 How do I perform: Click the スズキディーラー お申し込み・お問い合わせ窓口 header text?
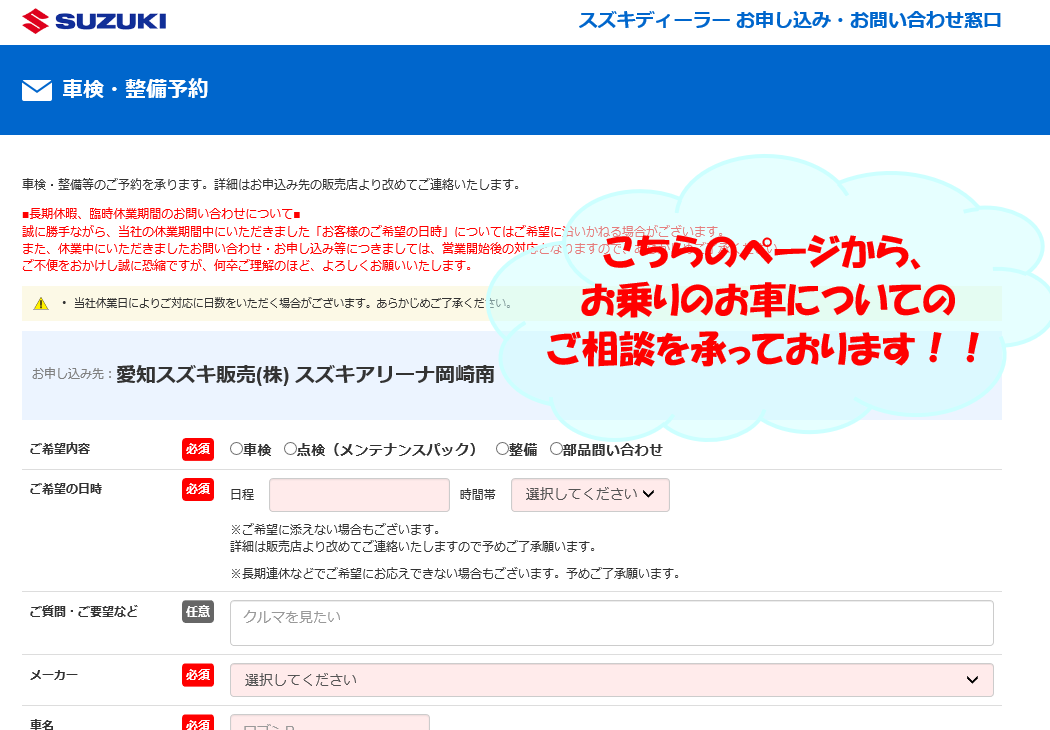click(x=790, y=21)
